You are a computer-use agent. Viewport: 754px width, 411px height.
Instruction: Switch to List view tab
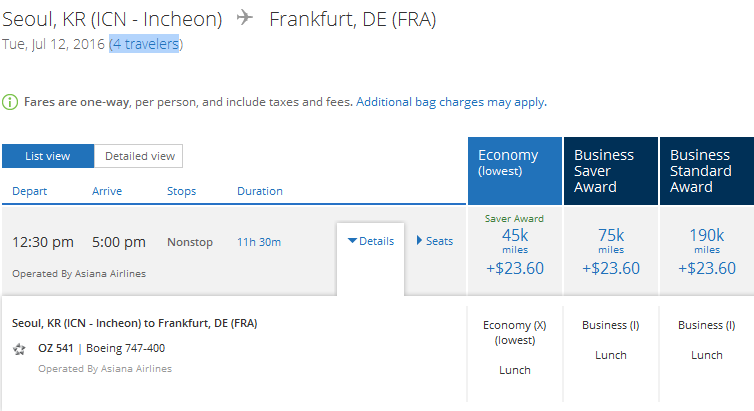(x=47, y=156)
